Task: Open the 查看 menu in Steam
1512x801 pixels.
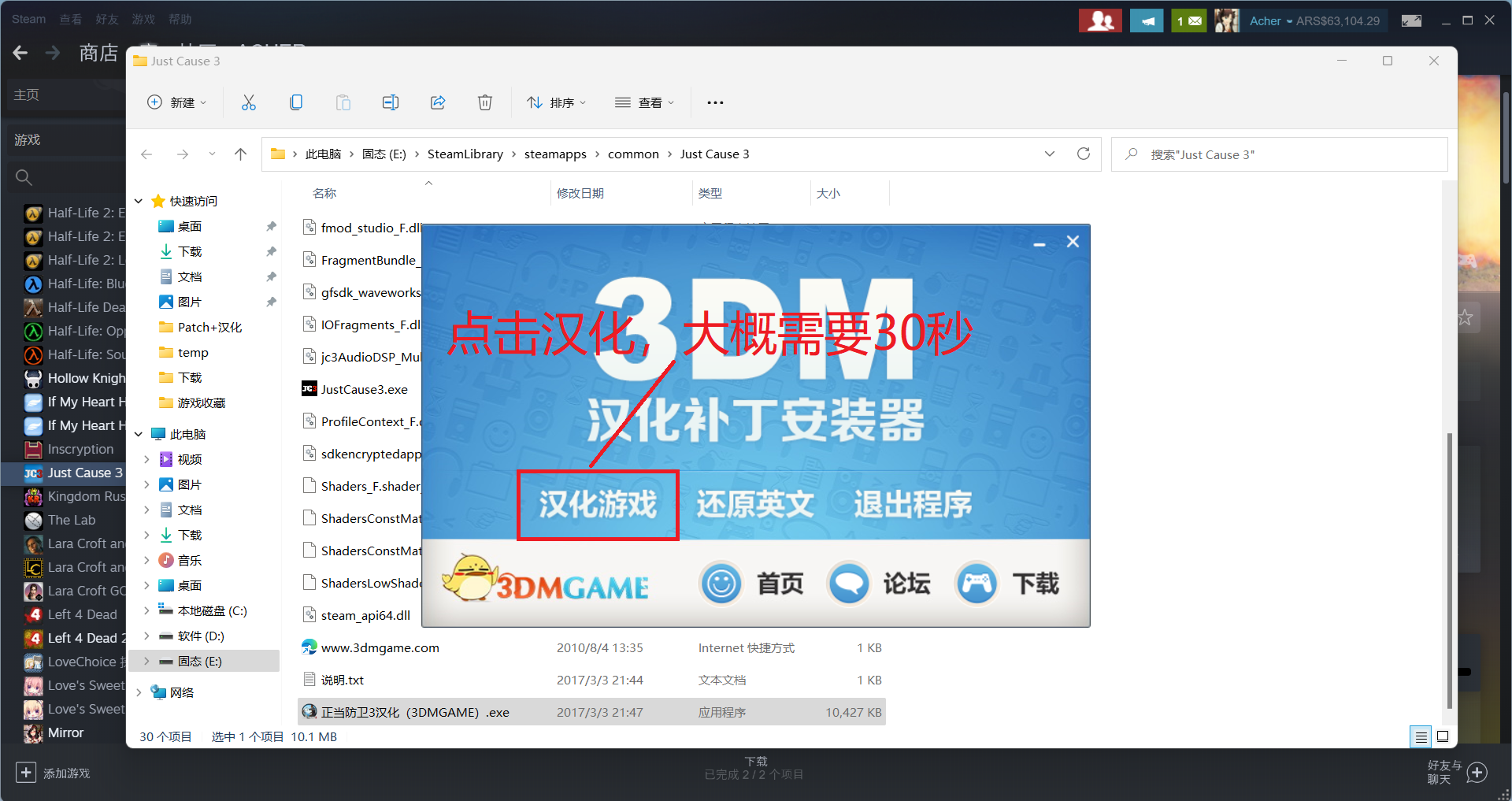Action: coord(71,19)
